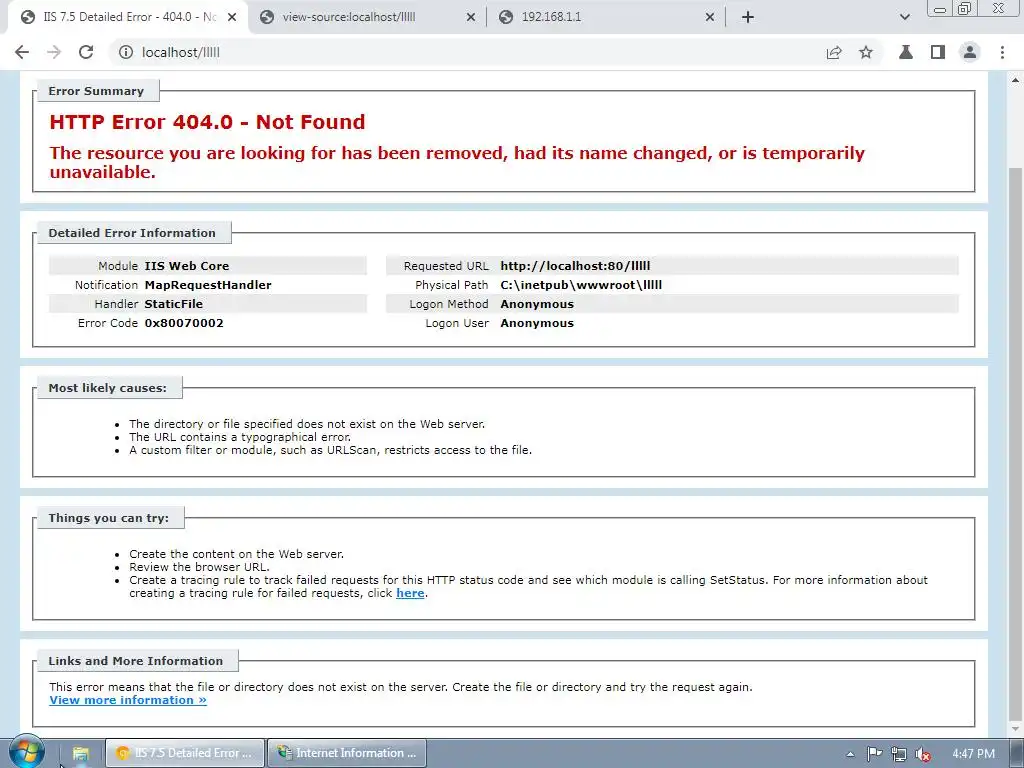The width and height of the screenshot is (1024, 768).
Task: Close the view-source:localhost tab
Action: (x=471, y=18)
